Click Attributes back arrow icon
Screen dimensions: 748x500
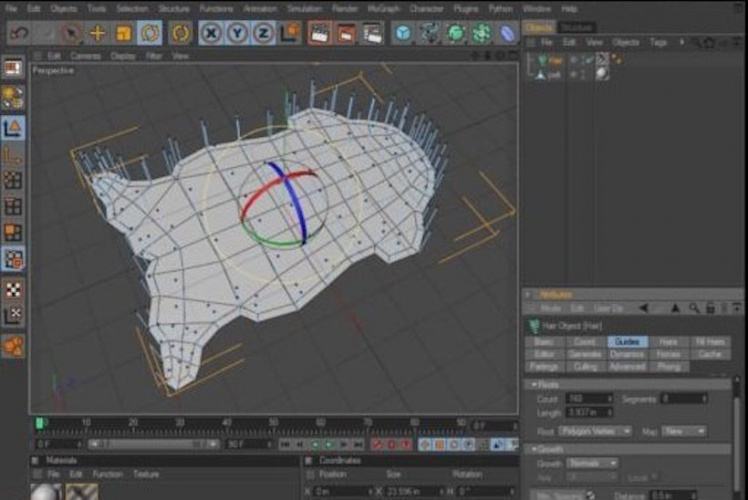(644, 309)
